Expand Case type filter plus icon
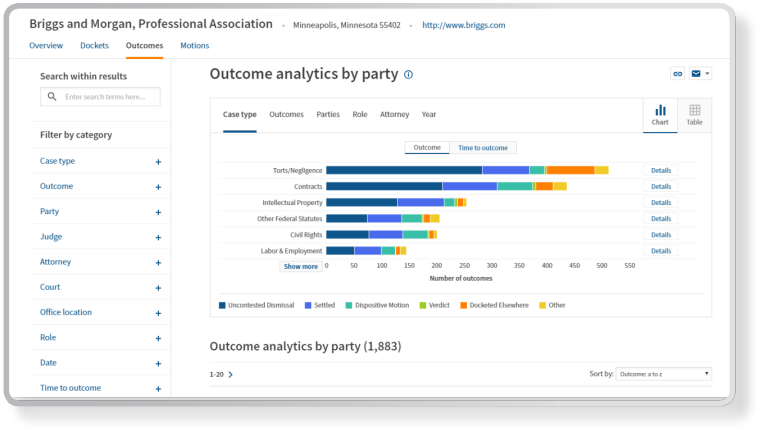The width and height of the screenshot is (768, 432). 158,162
